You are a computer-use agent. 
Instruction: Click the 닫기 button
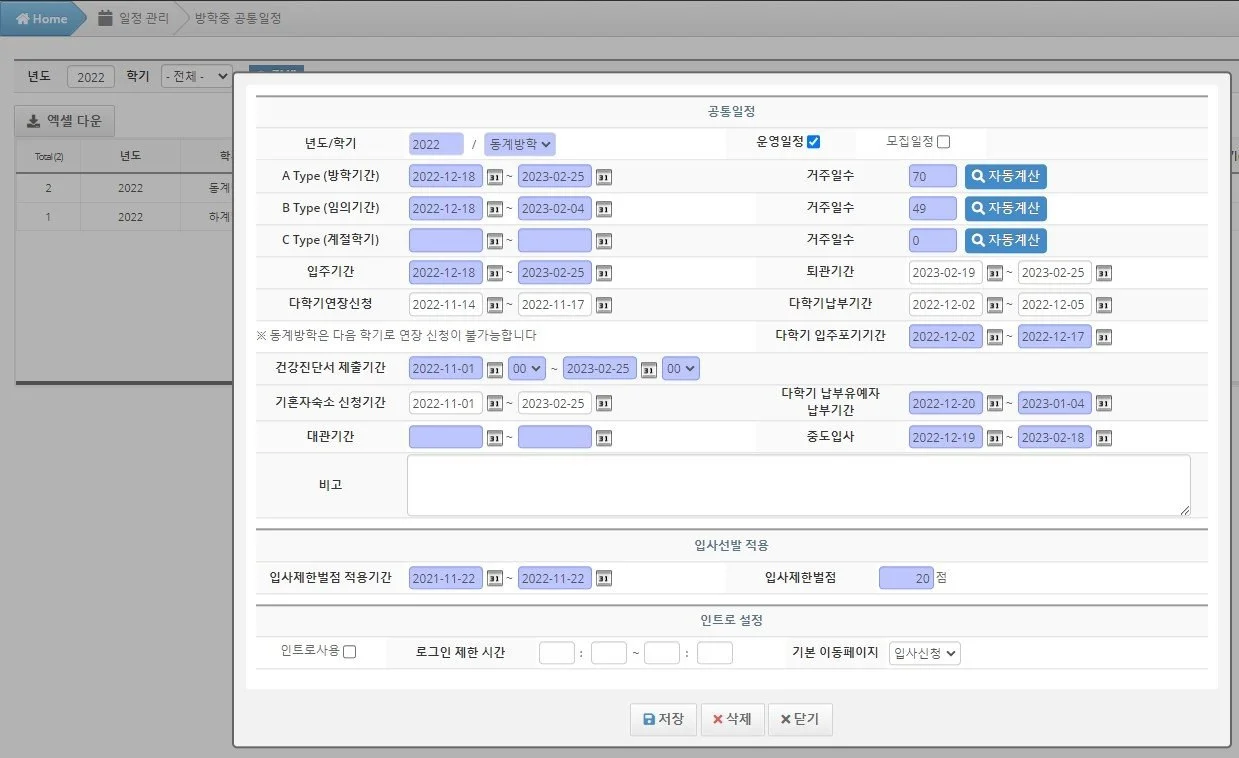click(800, 719)
